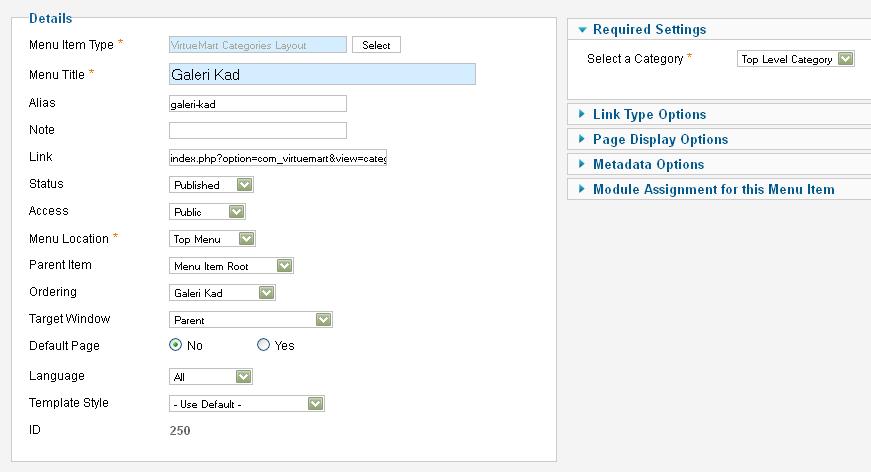This screenshot has height=472, width=871.
Task: Expand the Metadata Options panel
Action: point(648,164)
